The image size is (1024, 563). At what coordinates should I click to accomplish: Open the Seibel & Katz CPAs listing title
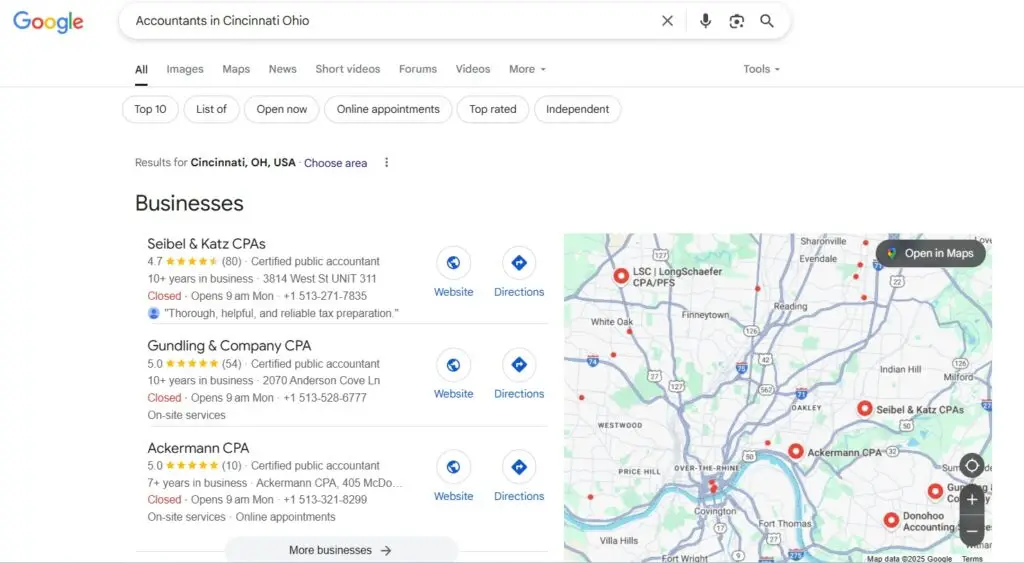(x=206, y=244)
